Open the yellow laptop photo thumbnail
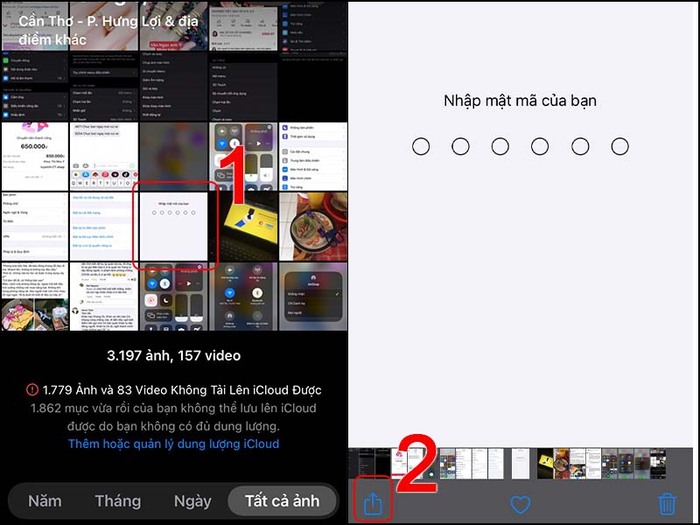This screenshot has height=525, width=700. coord(243,225)
